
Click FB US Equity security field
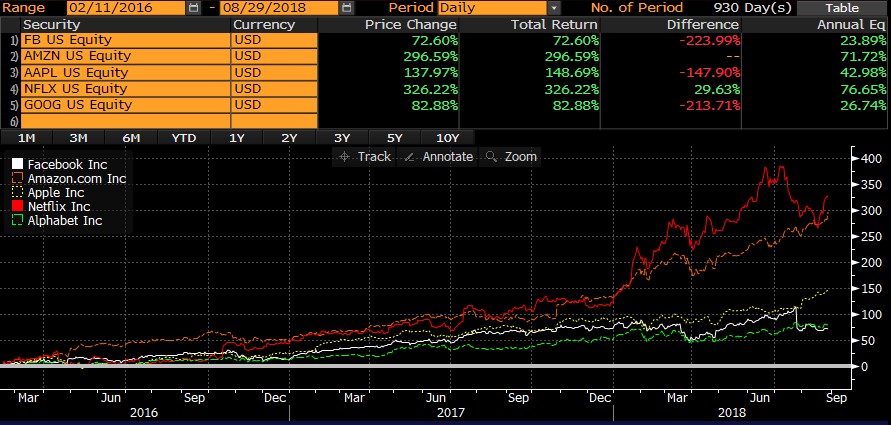coord(125,40)
